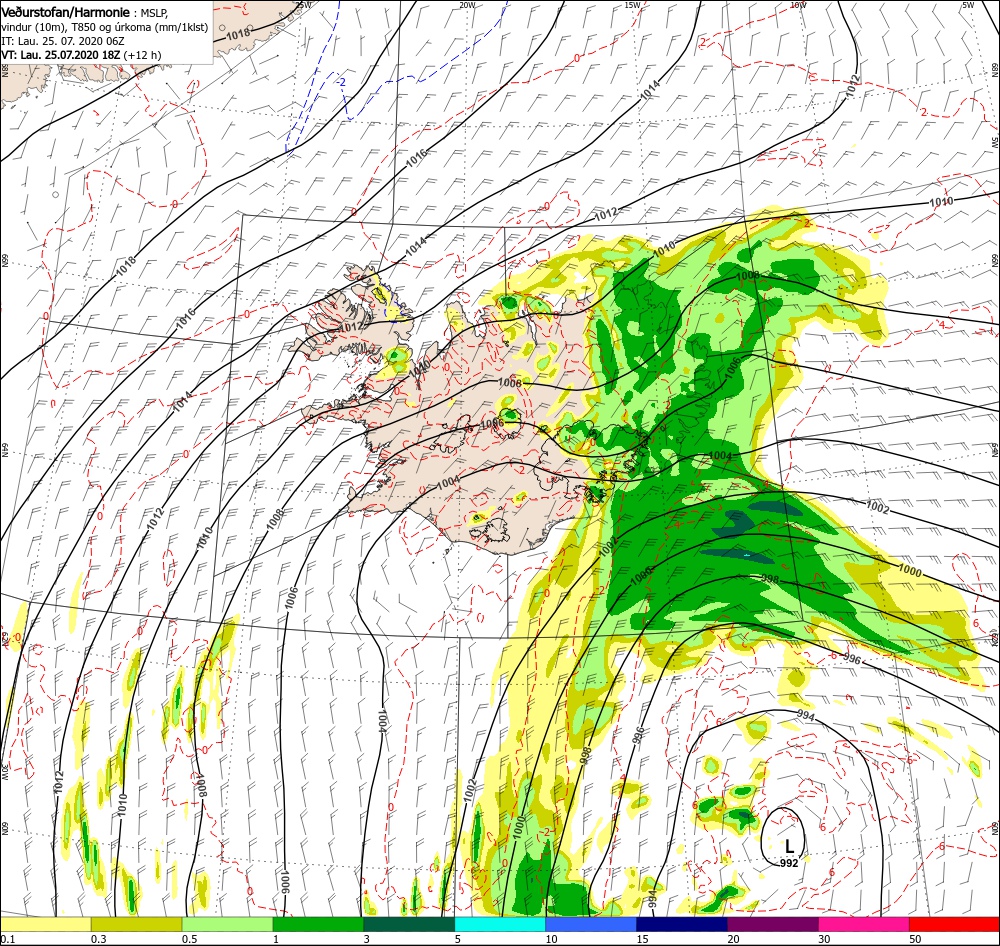
Task: Click the light green 0.5–1 mm legend swatch
Action: point(227,924)
